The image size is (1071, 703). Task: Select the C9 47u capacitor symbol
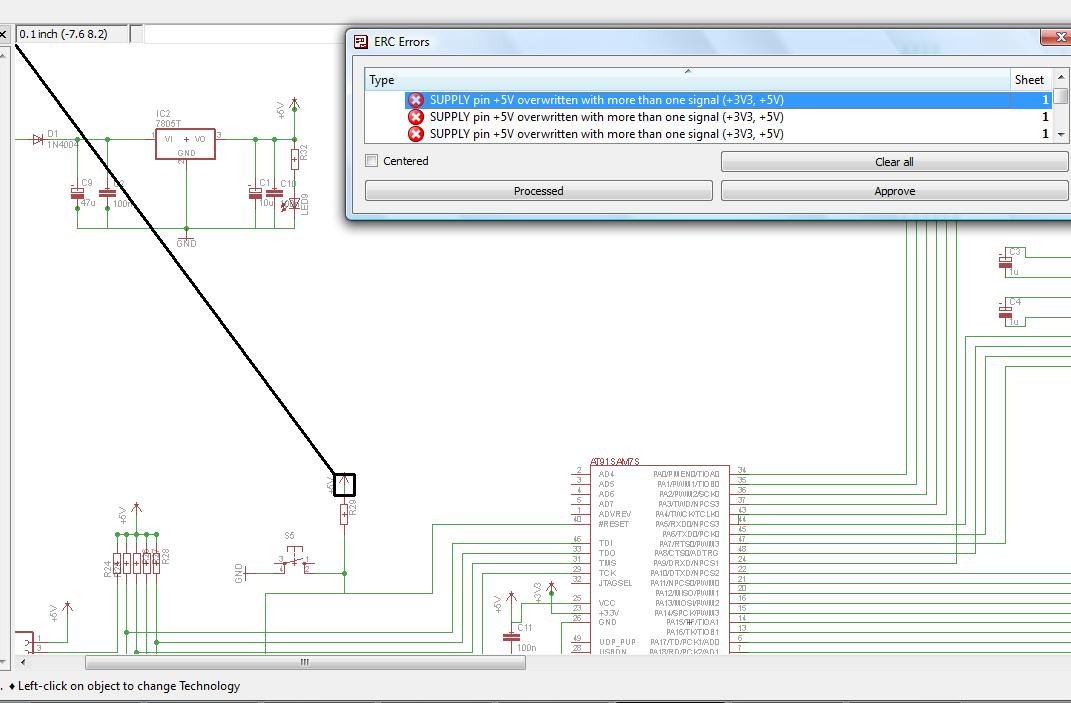(77, 193)
